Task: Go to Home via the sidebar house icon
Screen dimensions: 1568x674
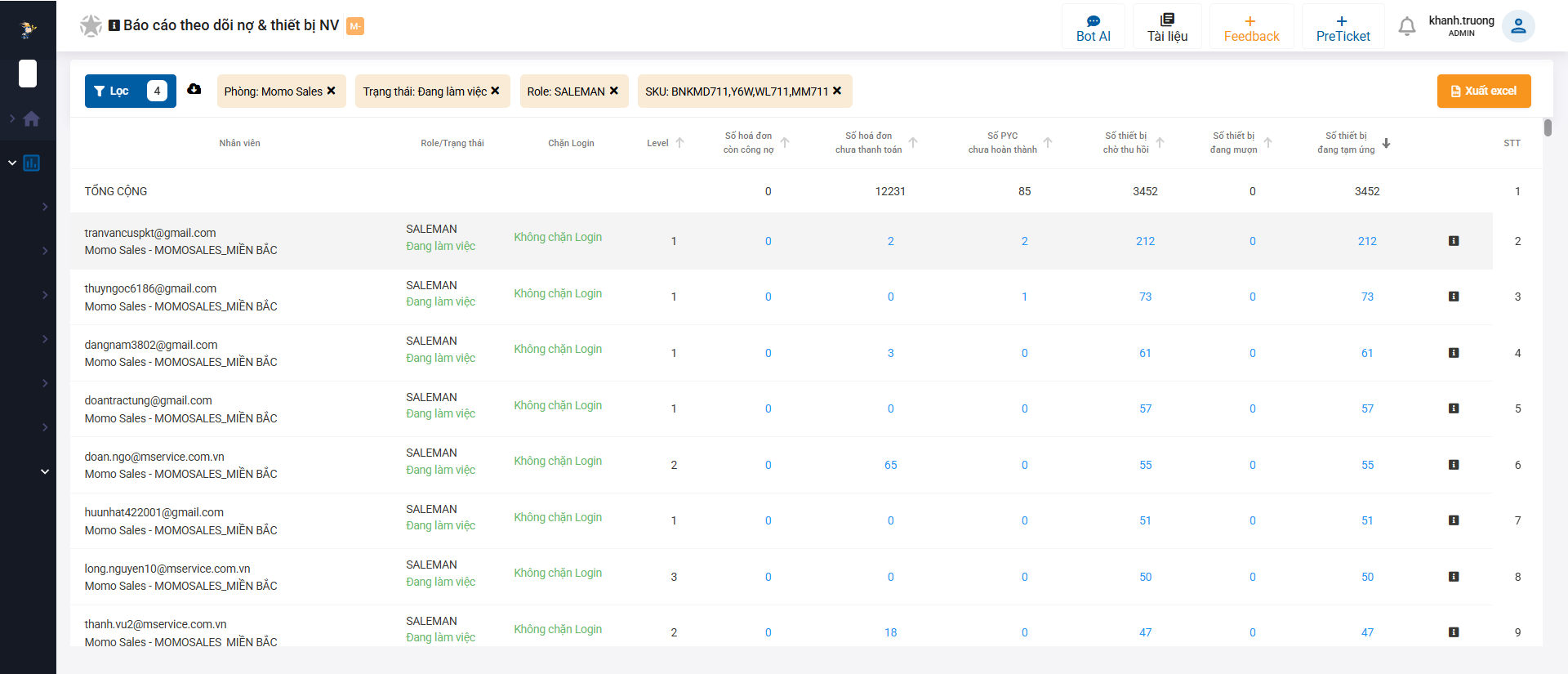Action: 31,119
